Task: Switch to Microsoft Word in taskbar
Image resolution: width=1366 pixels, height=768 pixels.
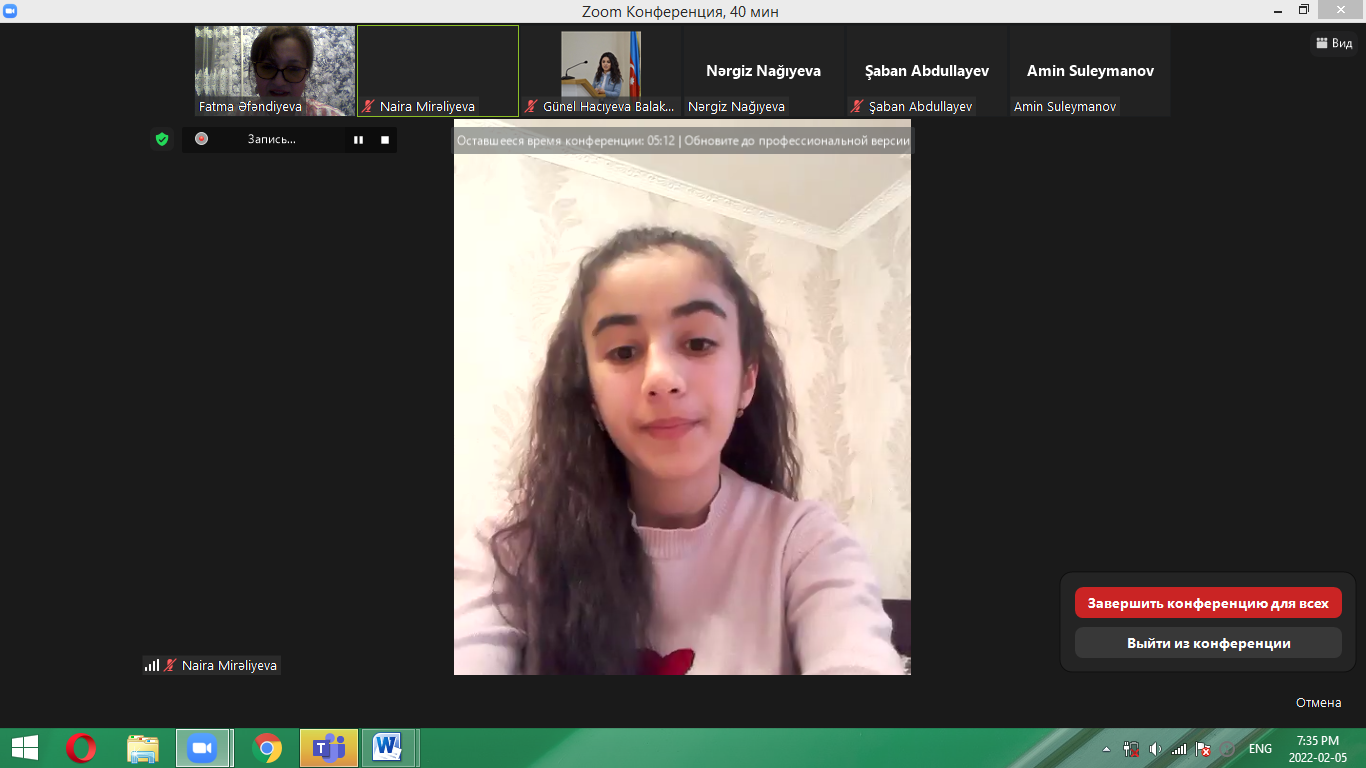Action: point(387,748)
